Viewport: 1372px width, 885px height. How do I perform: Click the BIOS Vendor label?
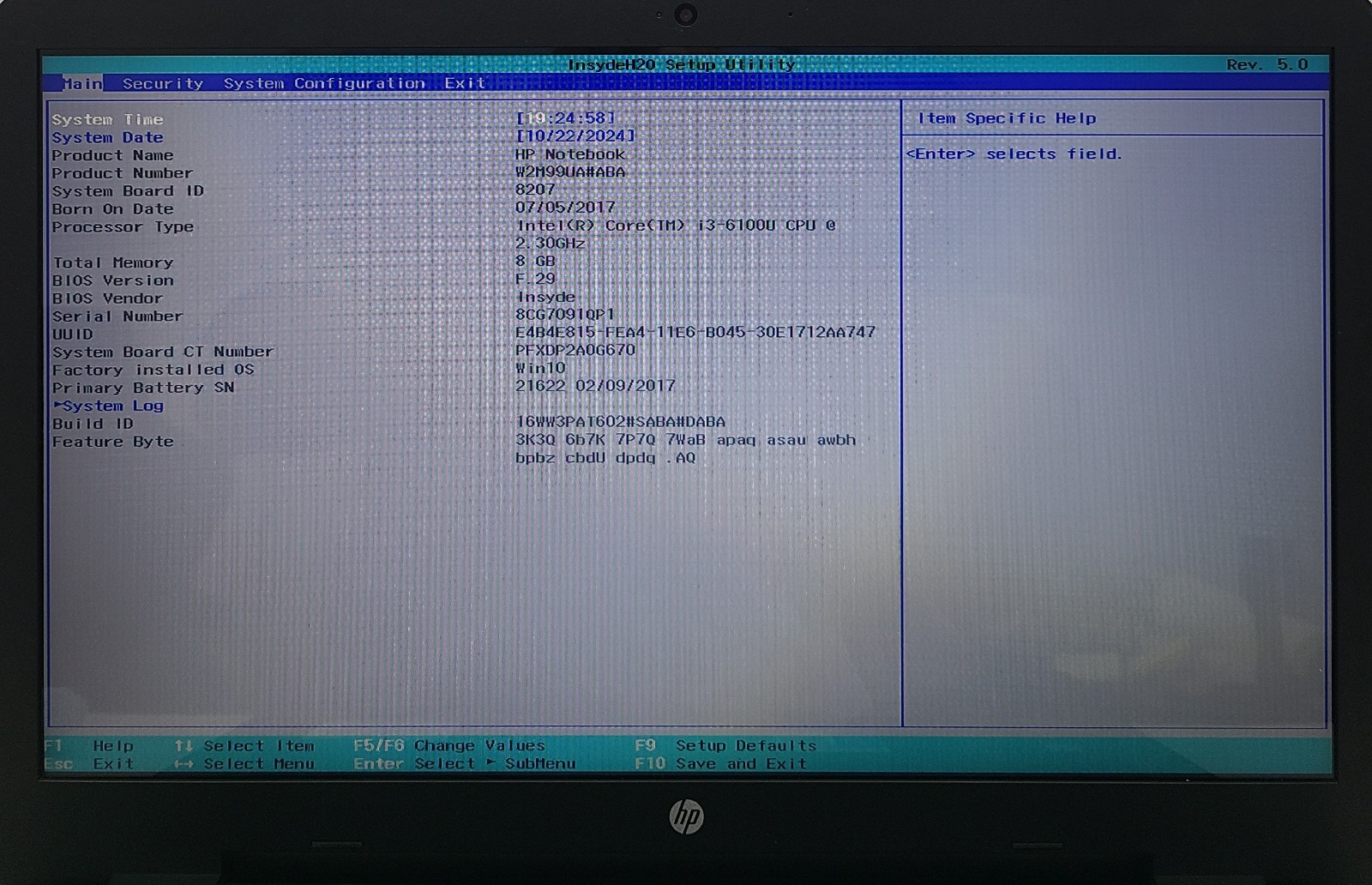click(107, 298)
